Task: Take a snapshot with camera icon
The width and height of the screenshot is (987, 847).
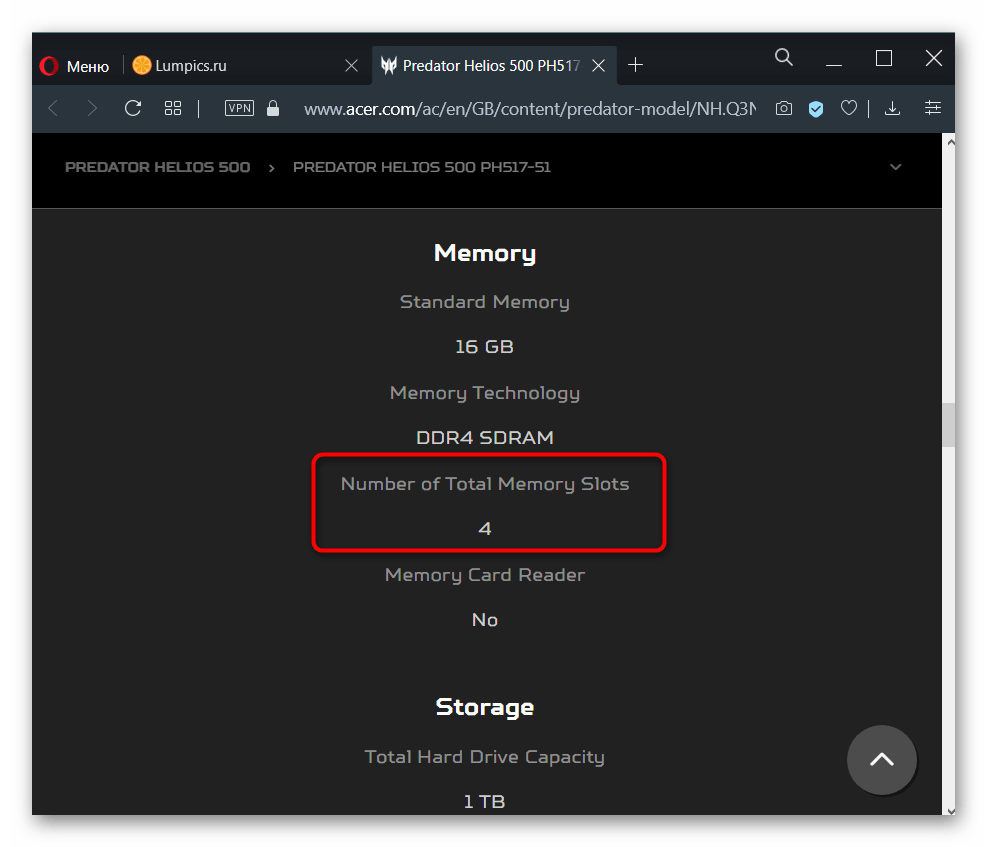Action: [x=784, y=108]
